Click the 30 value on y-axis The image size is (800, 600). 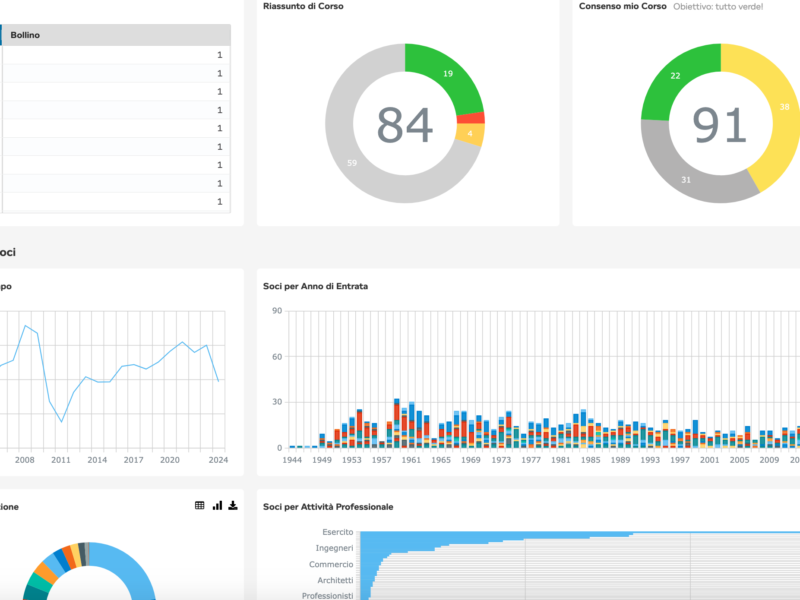[x=277, y=402]
